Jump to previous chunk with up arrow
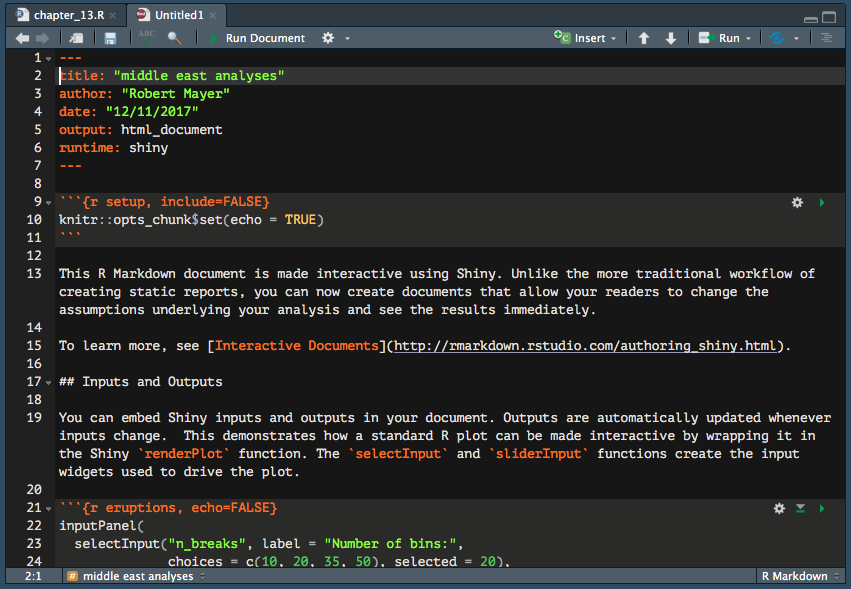The height and width of the screenshot is (589, 851). click(644, 38)
